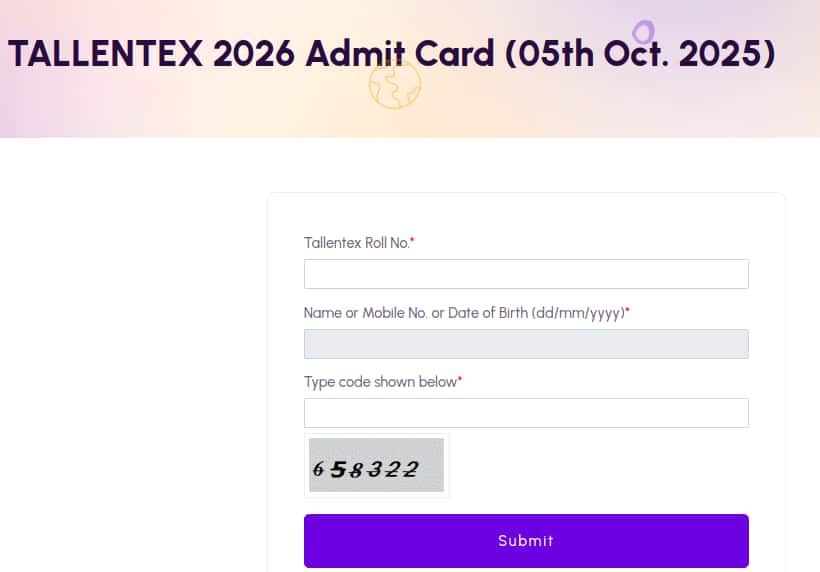Image resolution: width=820 pixels, height=572 pixels.
Task: Click the Type code shown below textbox
Action: tap(526, 413)
